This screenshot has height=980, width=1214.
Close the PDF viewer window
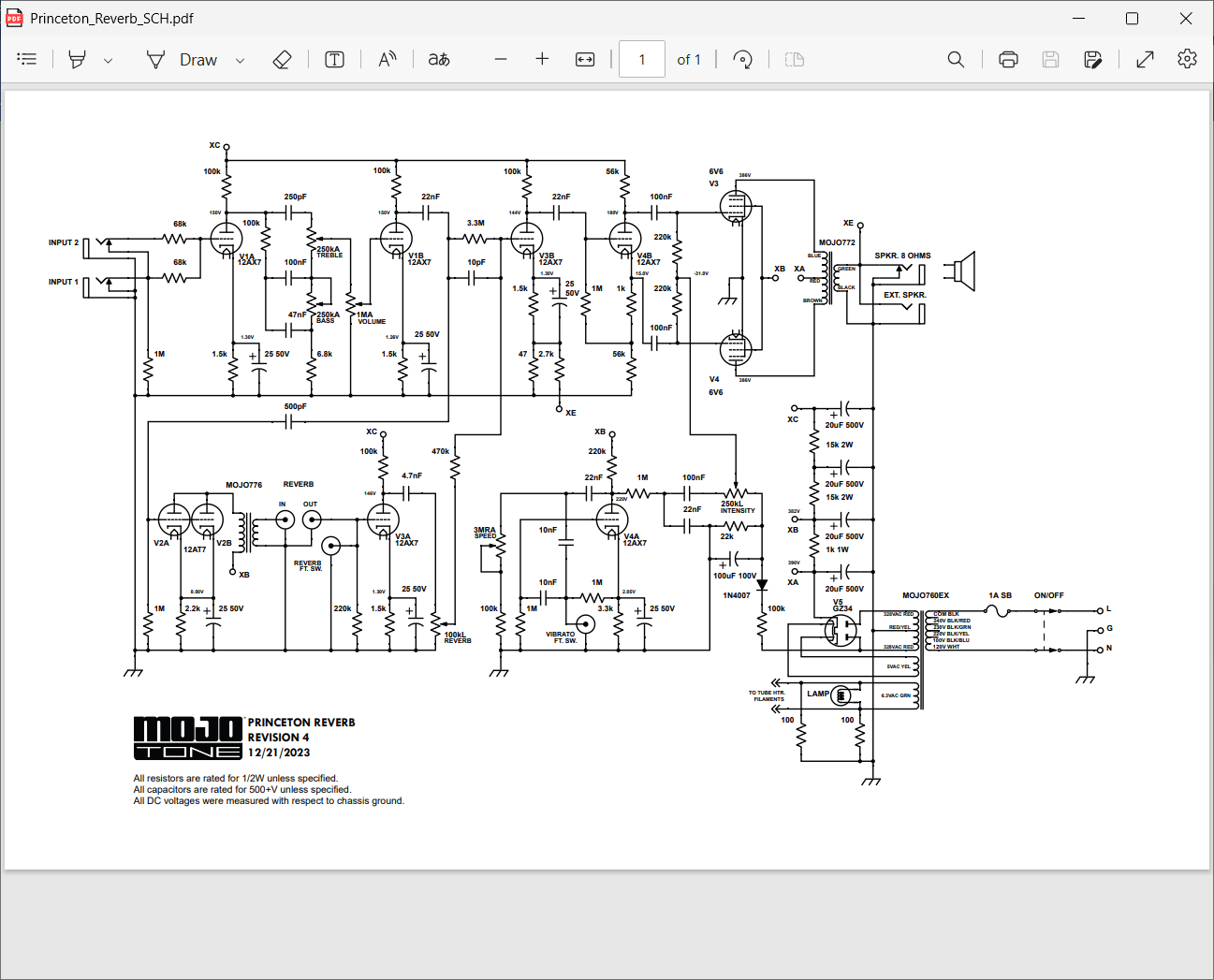click(1186, 18)
